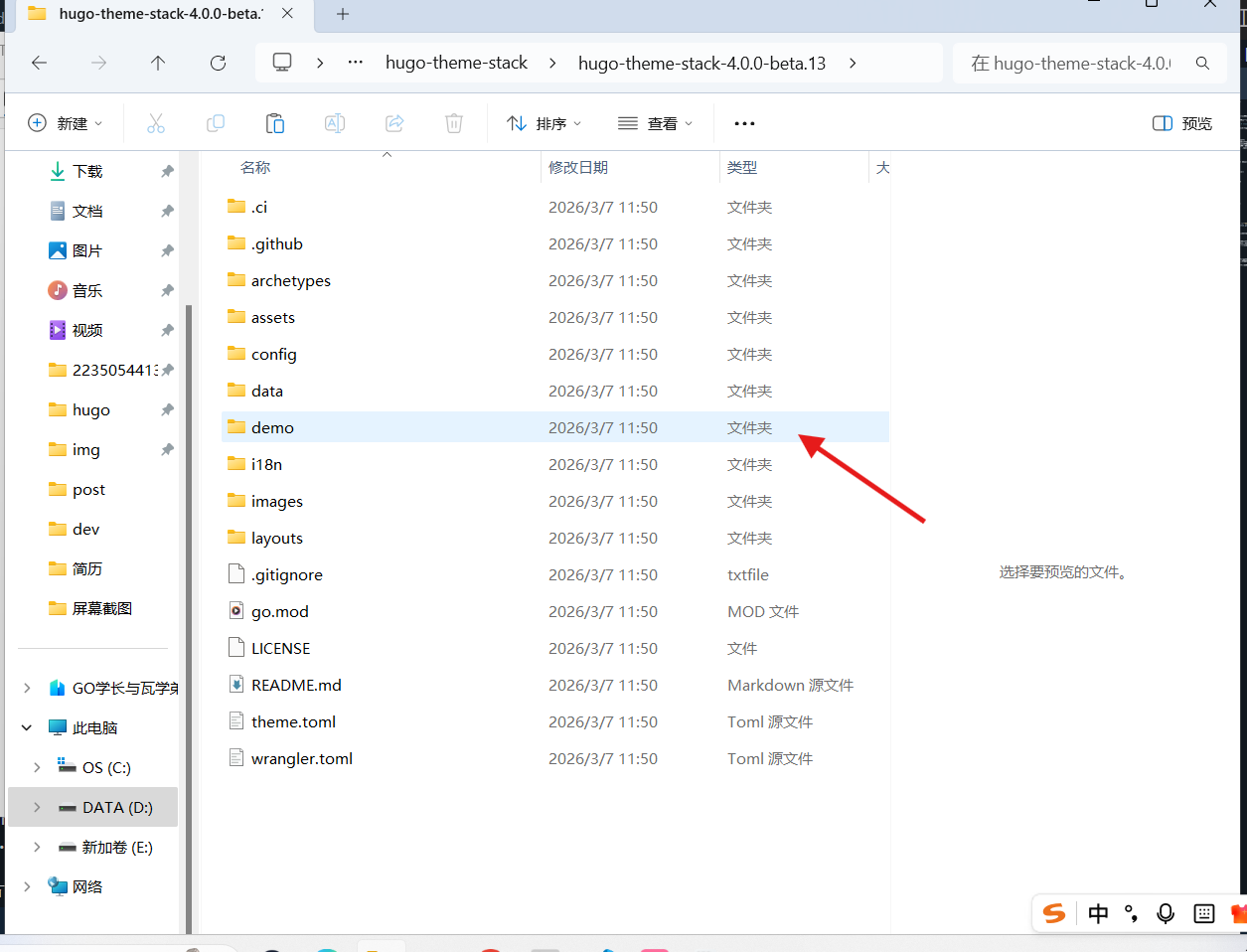The image size is (1247, 952).
Task: Toggle the 预览 preview pane button
Action: (x=1182, y=123)
